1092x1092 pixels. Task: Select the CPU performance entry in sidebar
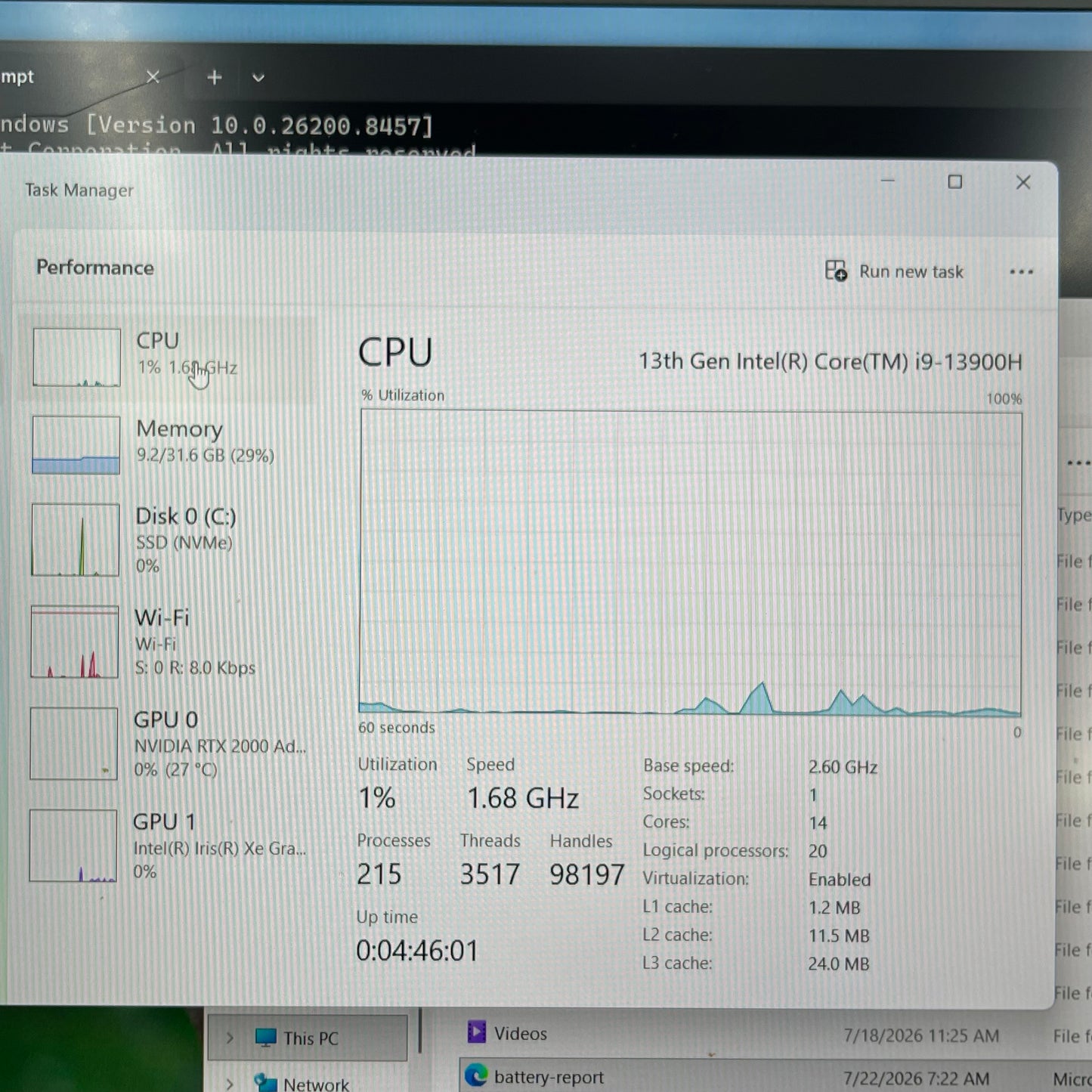168,357
